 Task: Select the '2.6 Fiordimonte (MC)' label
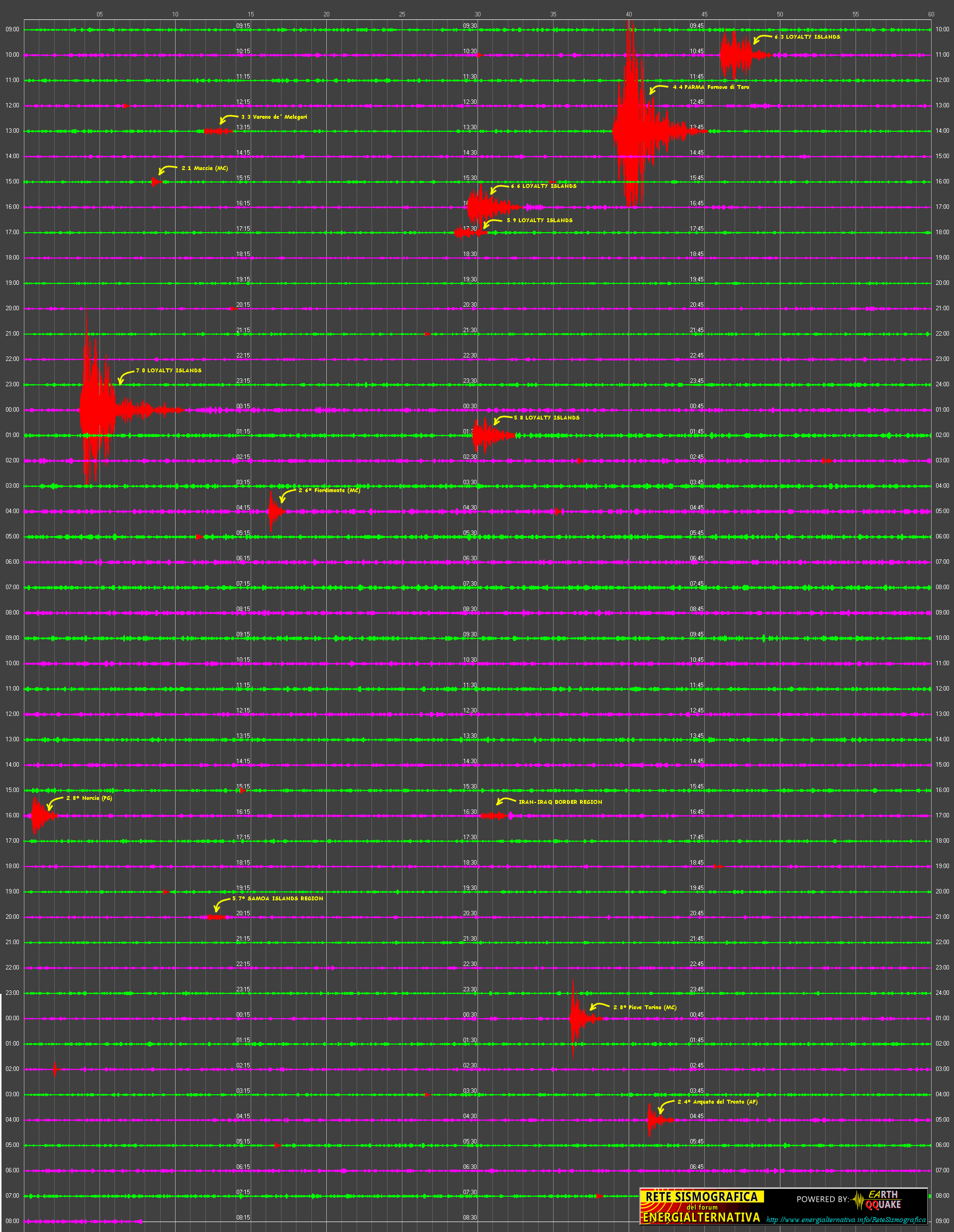pyautogui.click(x=330, y=490)
